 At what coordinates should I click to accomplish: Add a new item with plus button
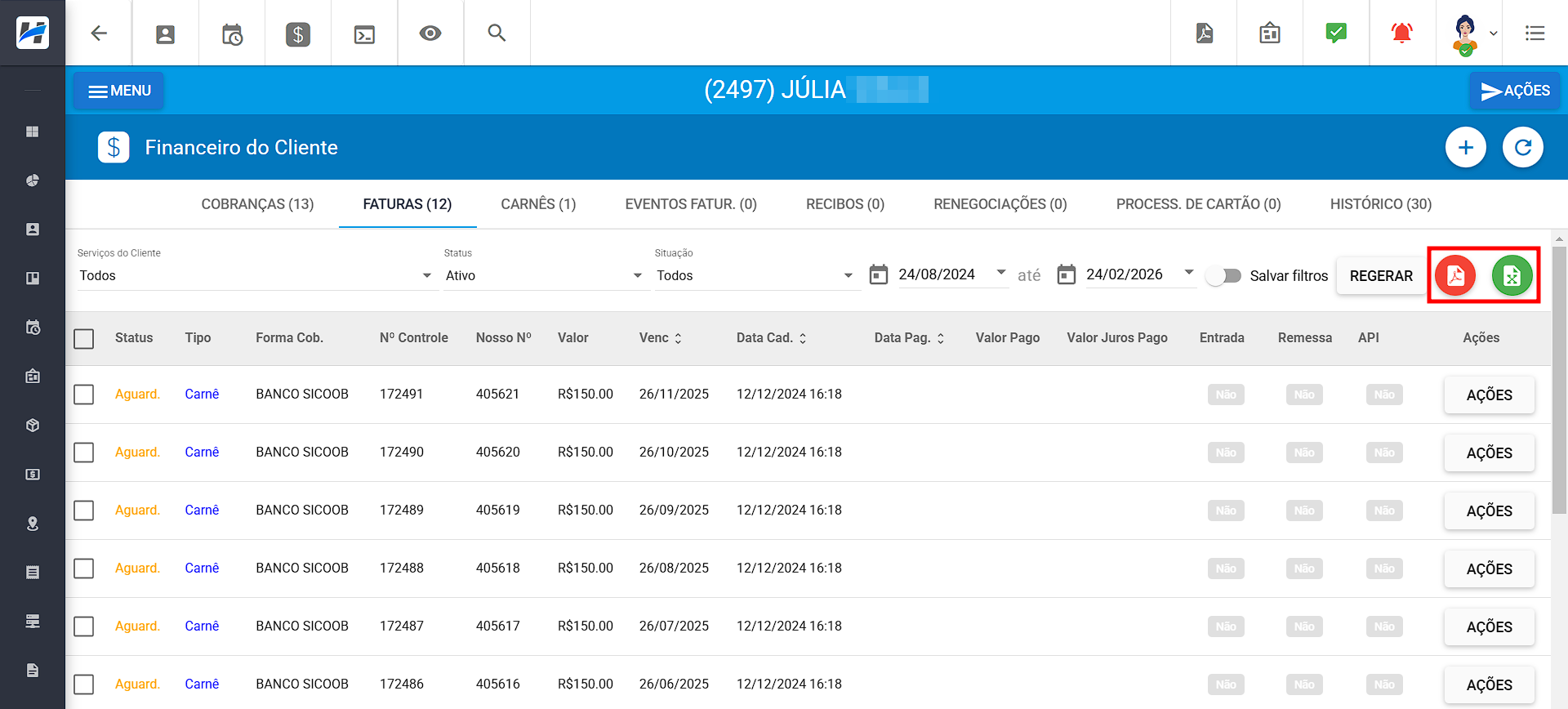click(1466, 148)
